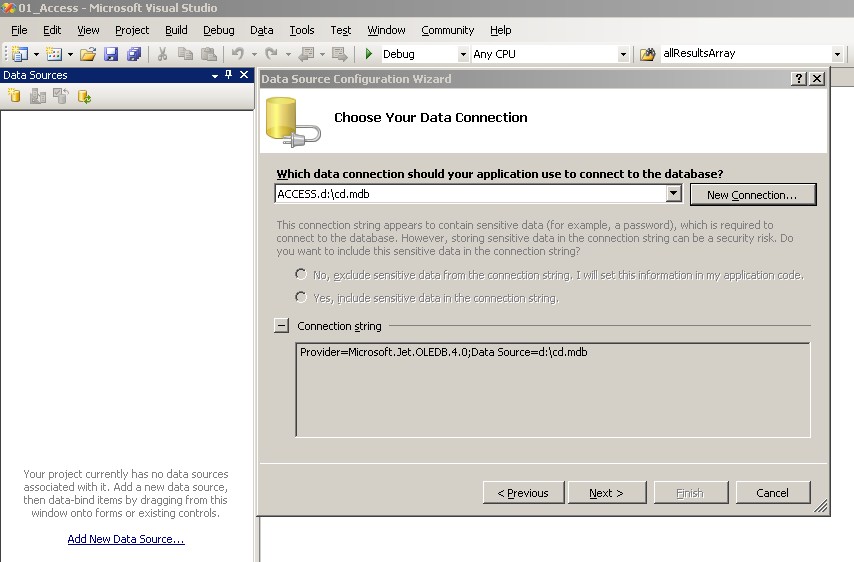Open the File menu
854x562 pixels.
[19, 30]
